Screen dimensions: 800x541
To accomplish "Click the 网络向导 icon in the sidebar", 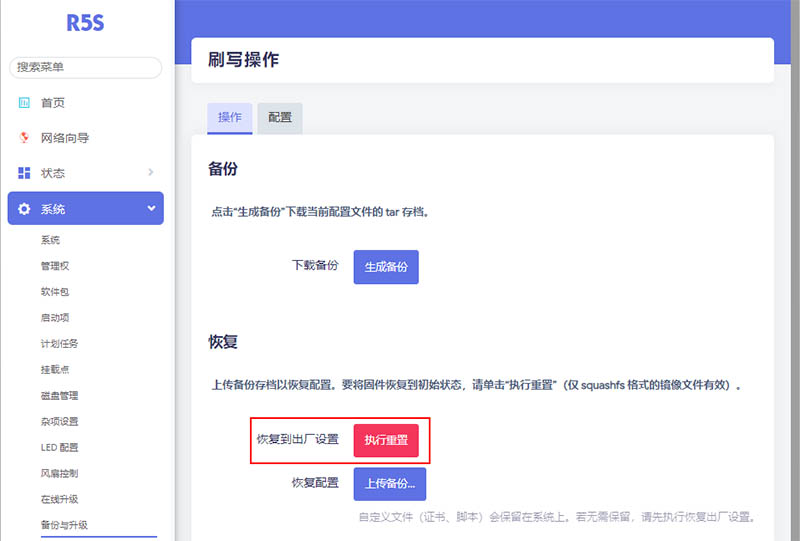I will pyautogui.click(x=24, y=138).
